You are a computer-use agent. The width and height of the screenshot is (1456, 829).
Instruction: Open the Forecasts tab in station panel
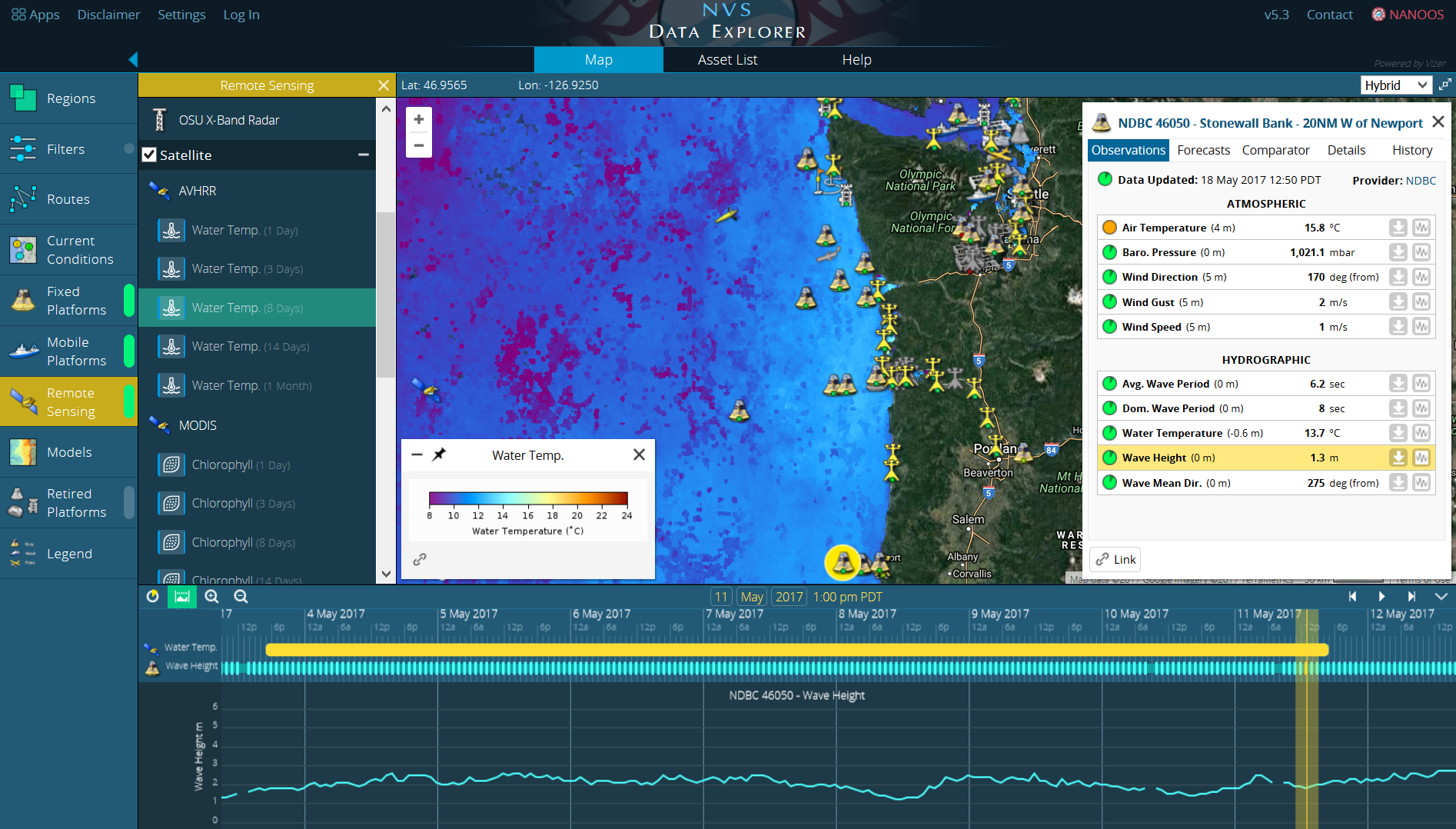tap(1203, 150)
